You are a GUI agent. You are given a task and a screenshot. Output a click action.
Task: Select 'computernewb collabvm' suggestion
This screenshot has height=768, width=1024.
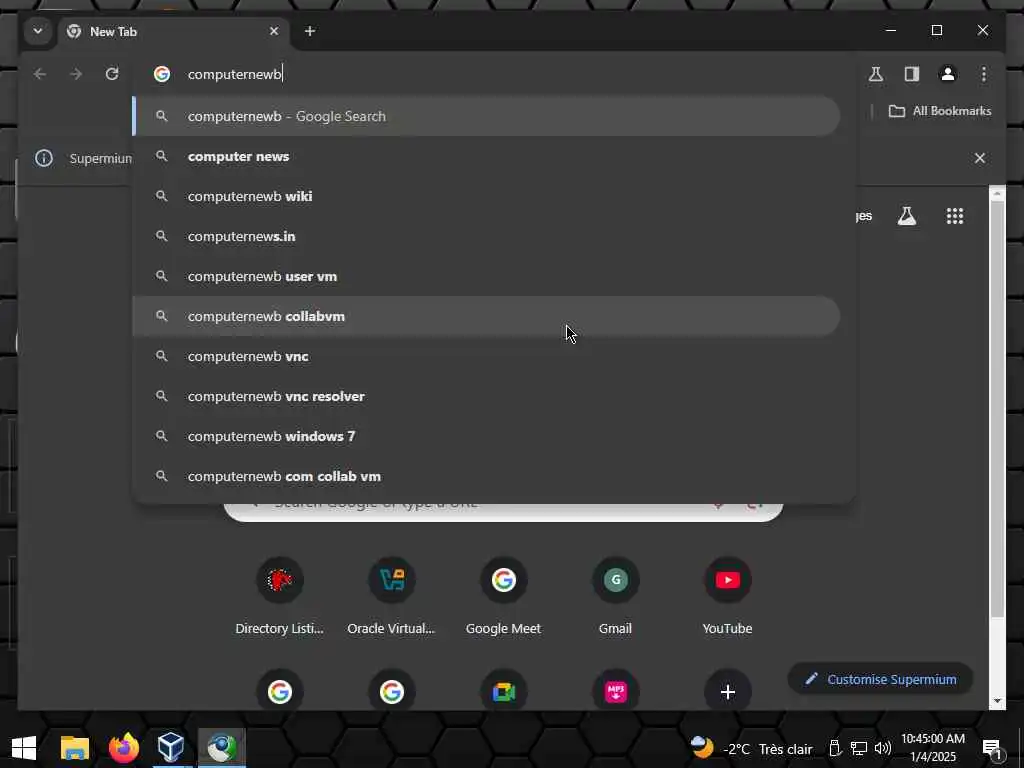[487, 316]
